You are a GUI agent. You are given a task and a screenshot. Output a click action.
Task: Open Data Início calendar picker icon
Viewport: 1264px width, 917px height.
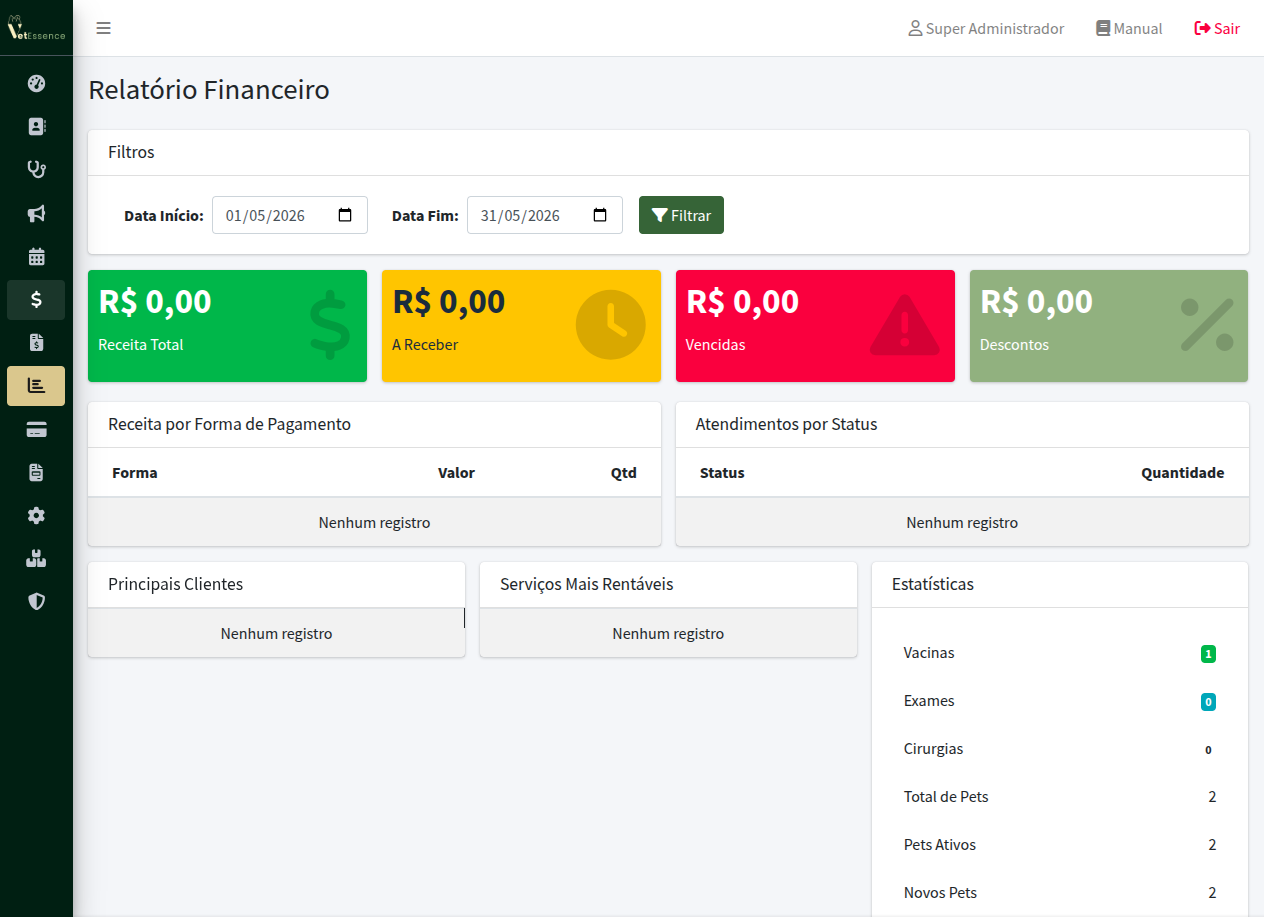345,215
